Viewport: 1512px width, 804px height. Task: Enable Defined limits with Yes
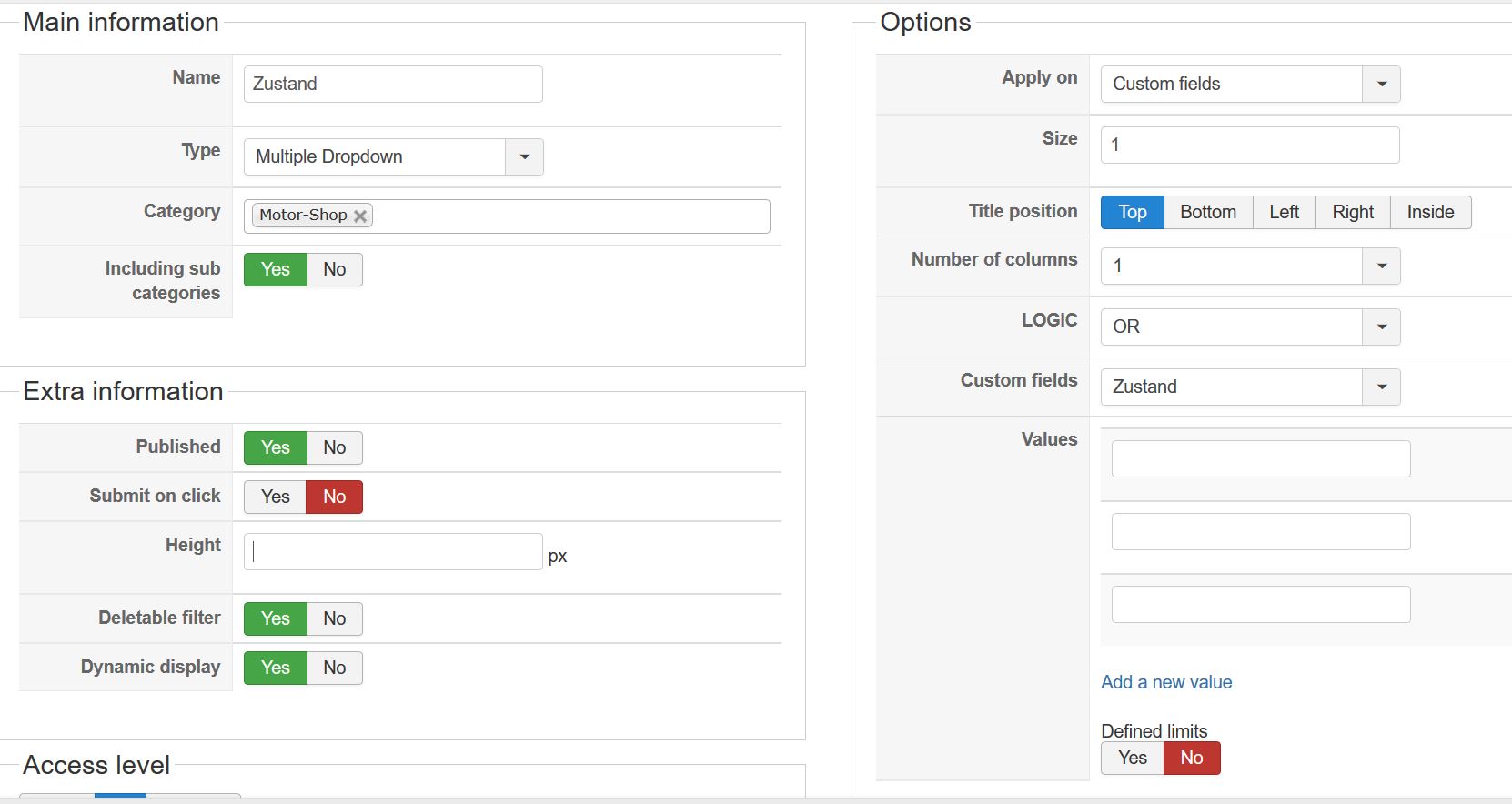[1133, 758]
